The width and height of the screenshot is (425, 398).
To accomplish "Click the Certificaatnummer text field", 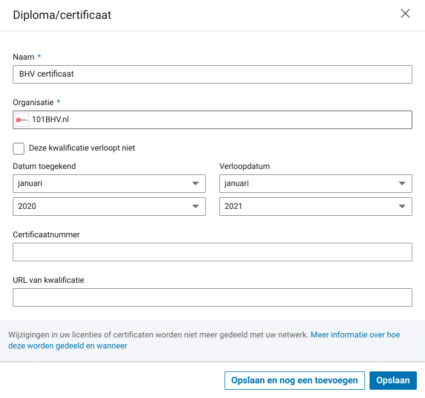I will coord(212,252).
